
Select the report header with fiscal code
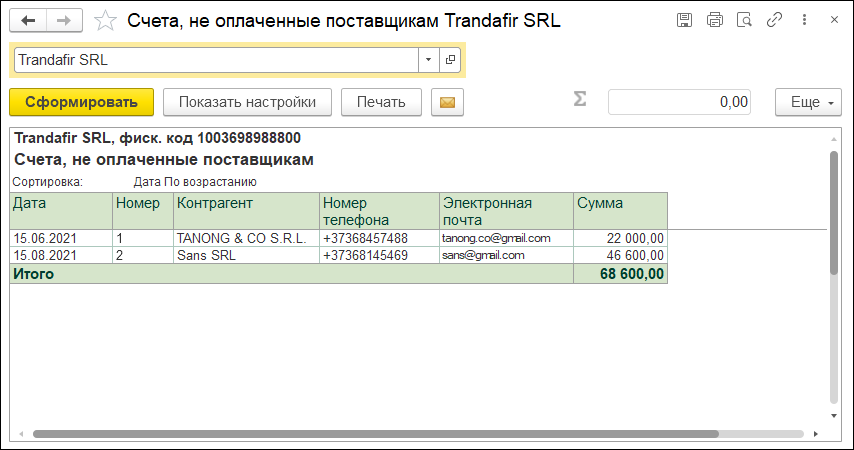[157, 138]
